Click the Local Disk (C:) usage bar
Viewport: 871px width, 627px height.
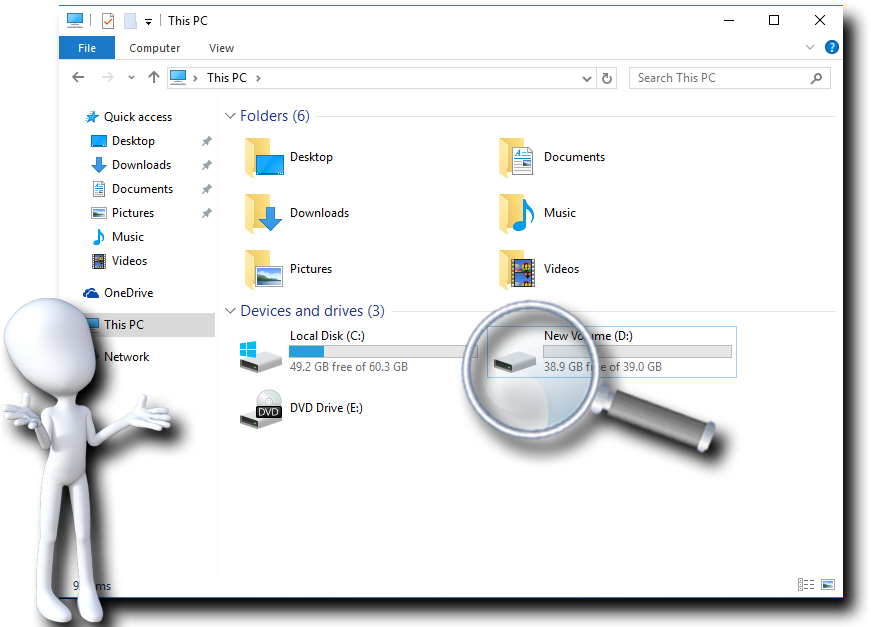380,352
